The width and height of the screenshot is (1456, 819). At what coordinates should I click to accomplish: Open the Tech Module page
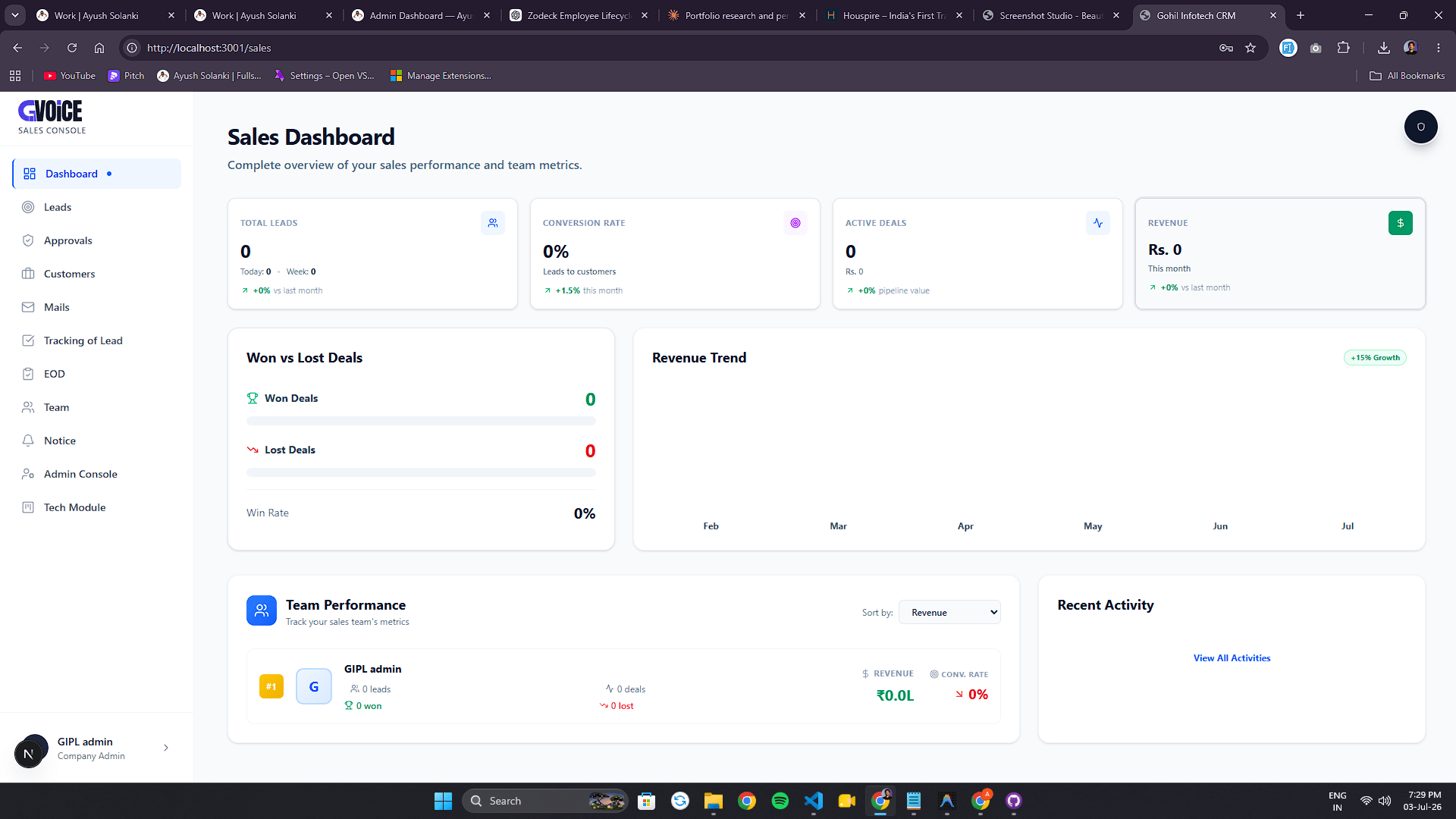pos(97,507)
